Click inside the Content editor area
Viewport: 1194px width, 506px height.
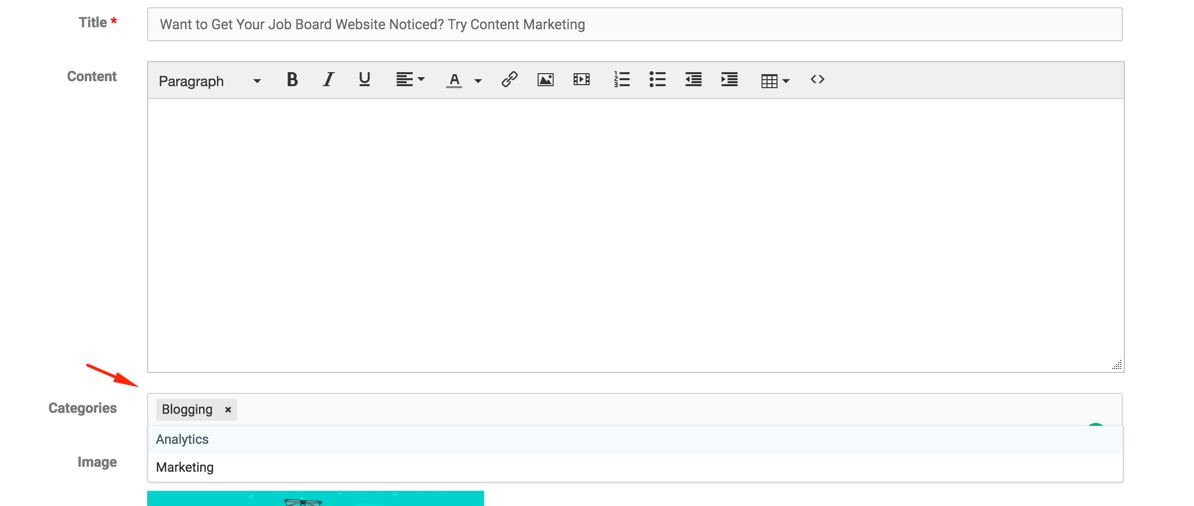click(636, 235)
